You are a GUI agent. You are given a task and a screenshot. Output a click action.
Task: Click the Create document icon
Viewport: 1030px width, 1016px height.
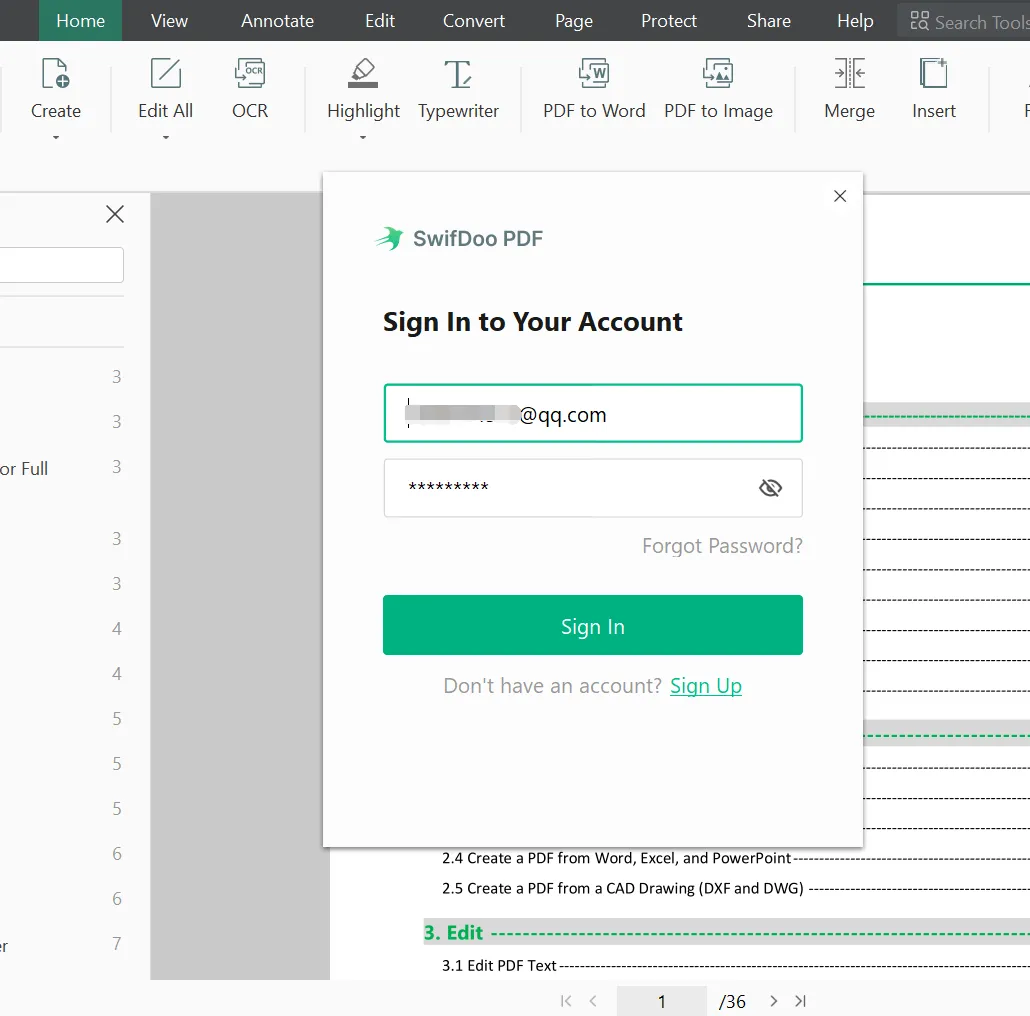pos(55,73)
